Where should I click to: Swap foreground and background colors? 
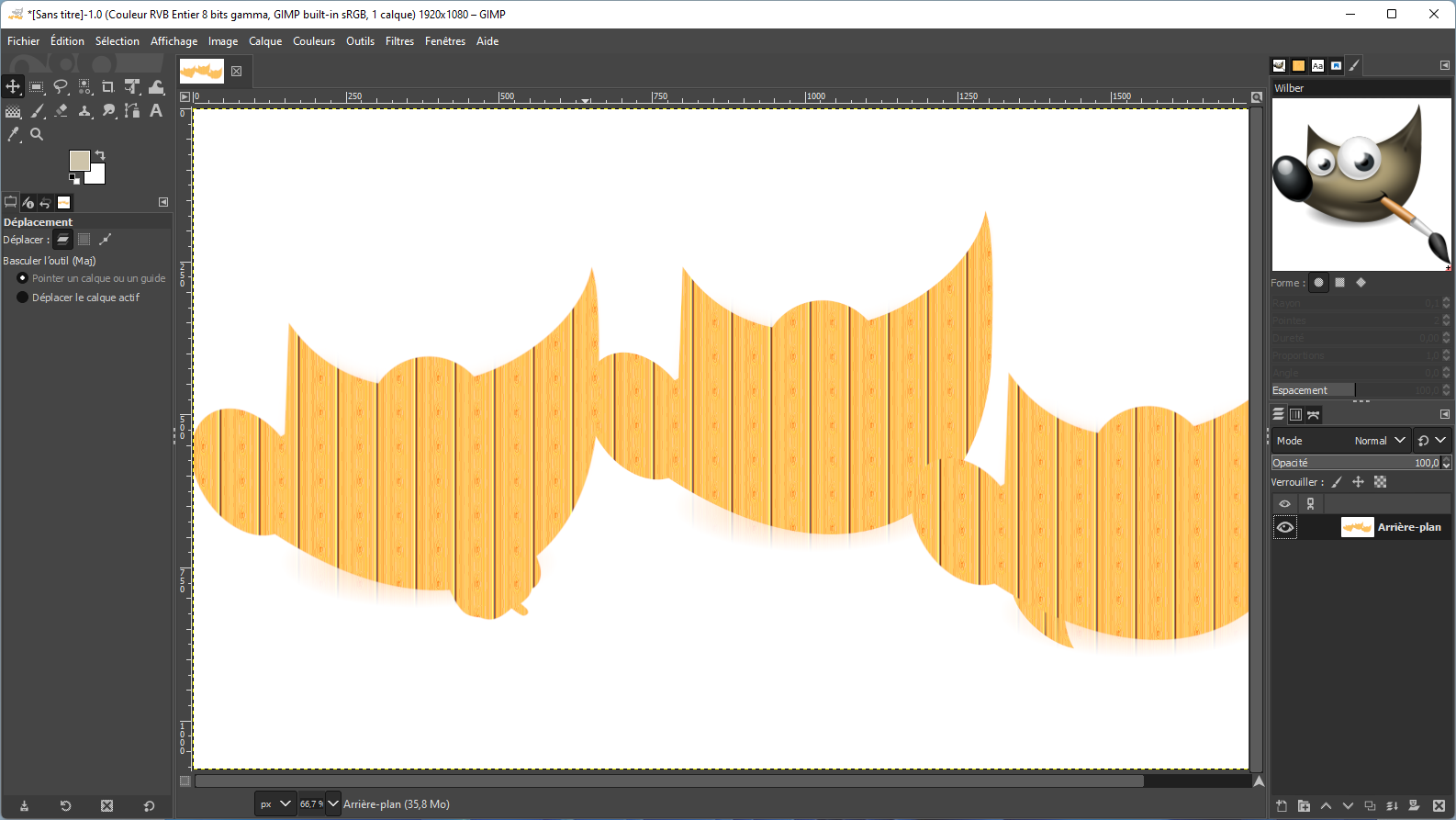click(x=100, y=154)
